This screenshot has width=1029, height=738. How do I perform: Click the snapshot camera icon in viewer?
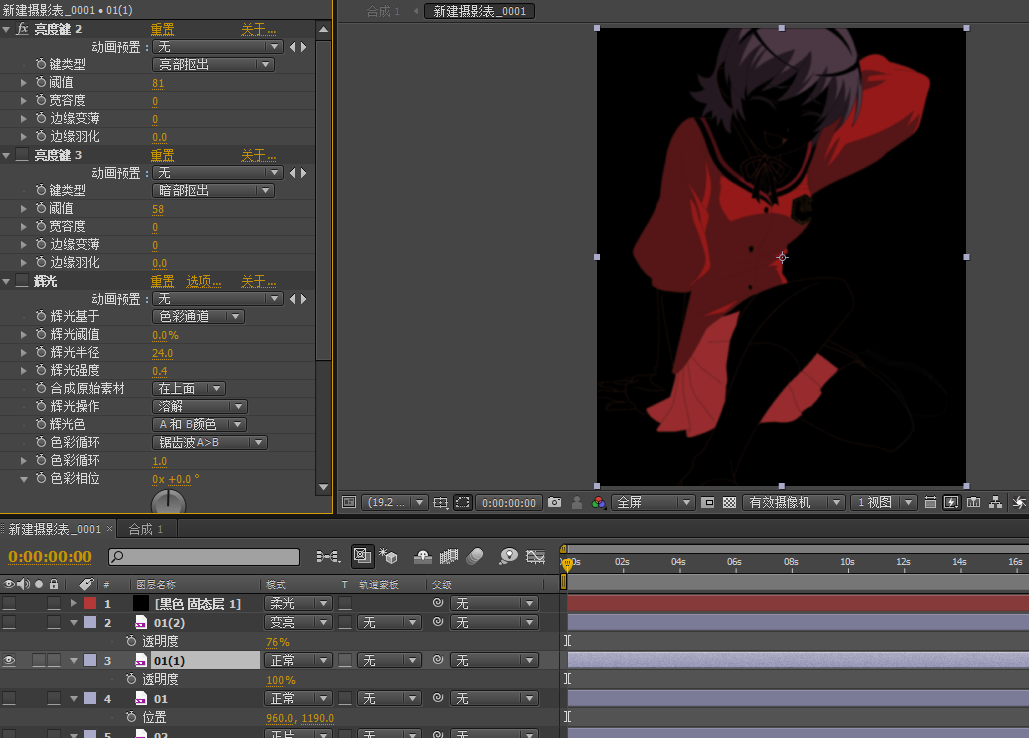click(x=555, y=502)
